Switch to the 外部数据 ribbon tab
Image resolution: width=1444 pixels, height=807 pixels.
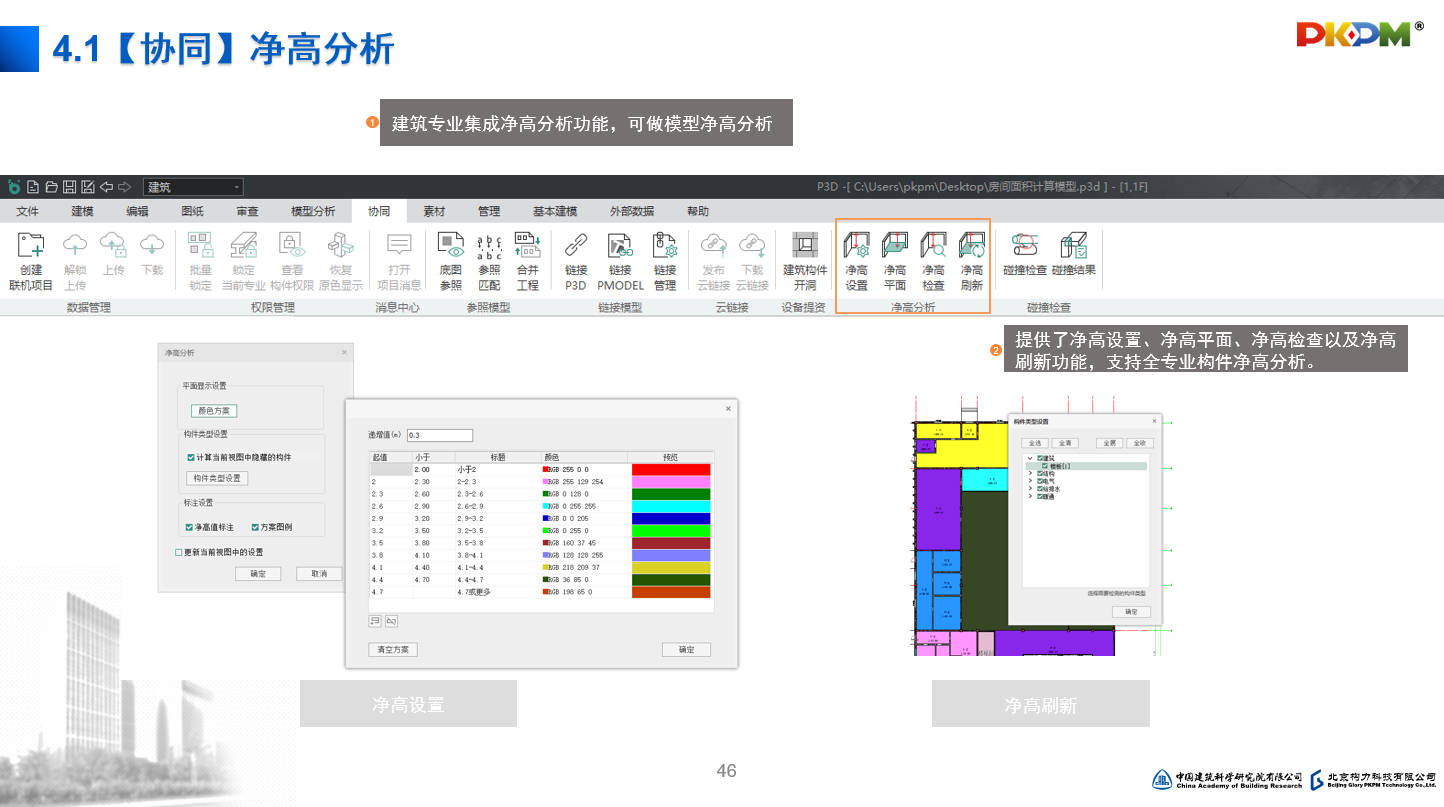click(x=632, y=211)
